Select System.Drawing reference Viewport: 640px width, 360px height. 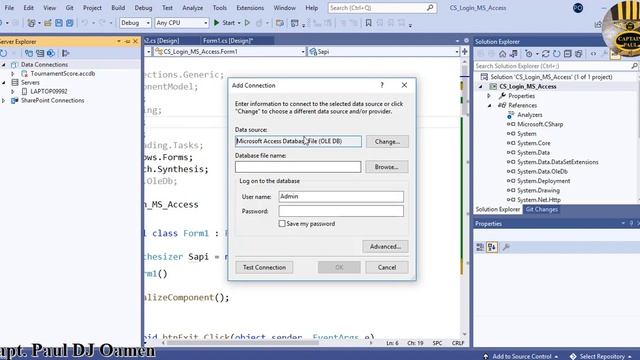(538, 190)
